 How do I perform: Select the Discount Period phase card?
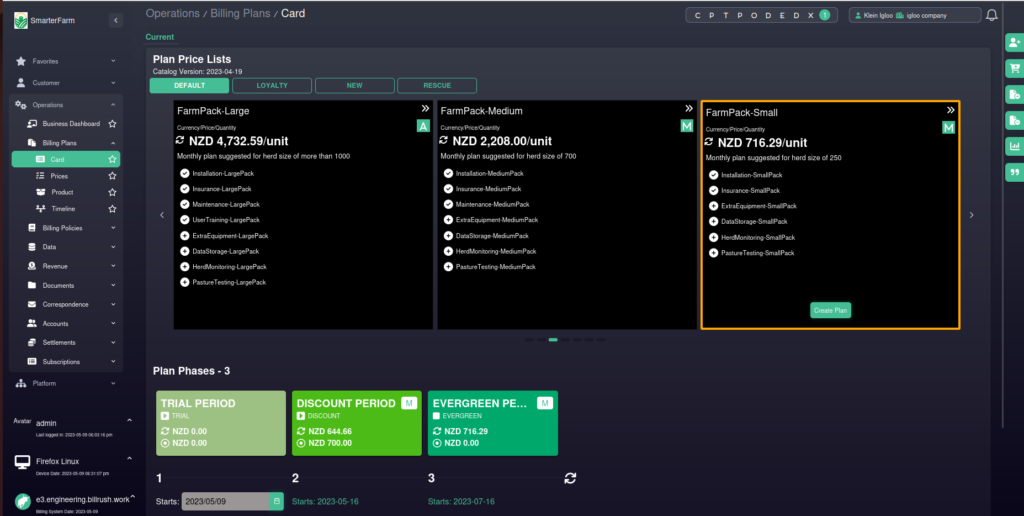click(357, 423)
